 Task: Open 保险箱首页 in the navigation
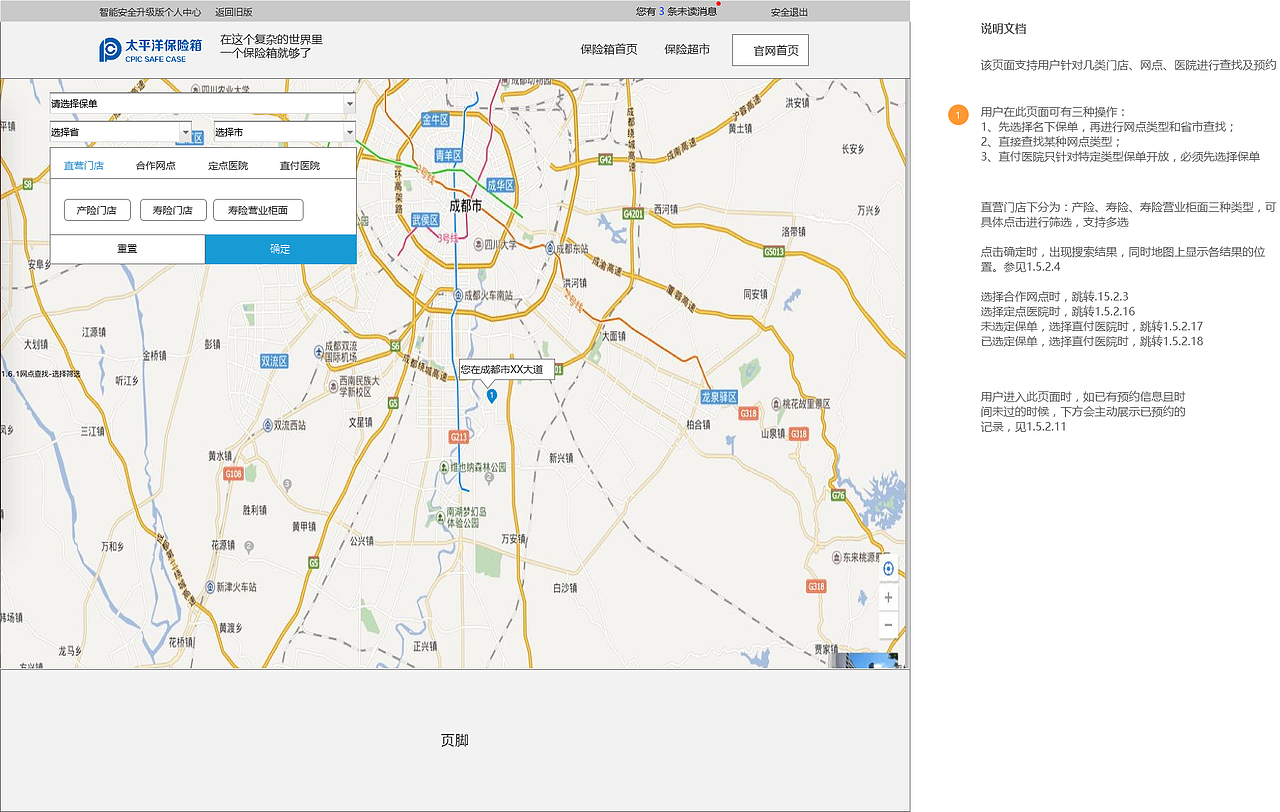[x=609, y=49]
